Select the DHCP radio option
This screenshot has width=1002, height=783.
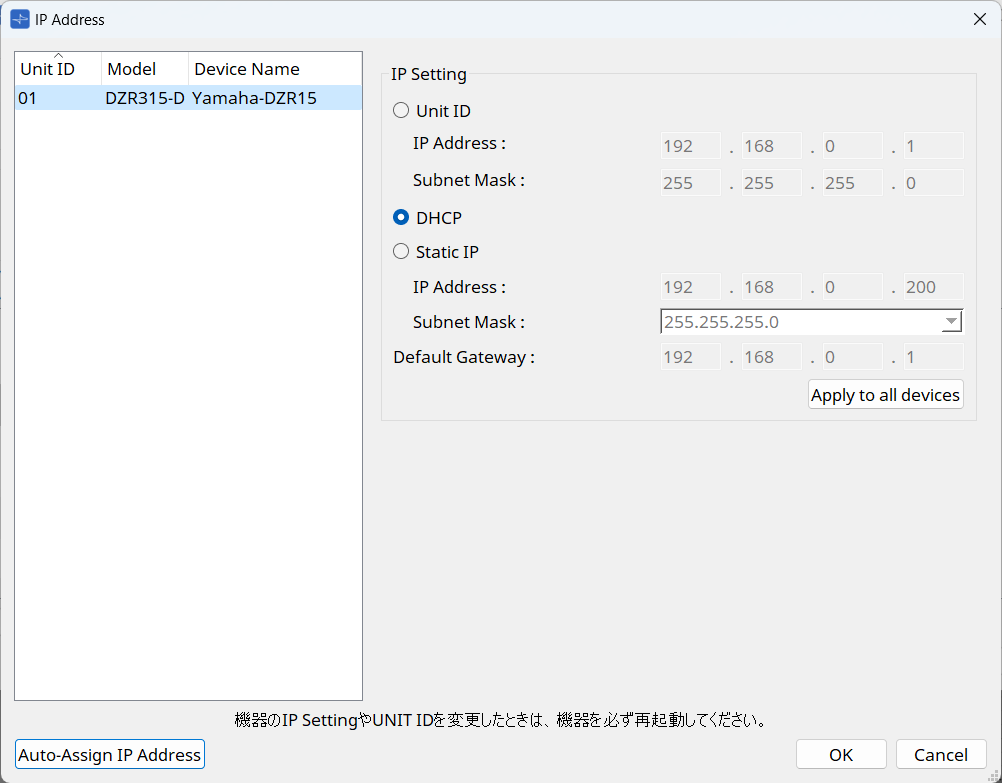[401, 217]
